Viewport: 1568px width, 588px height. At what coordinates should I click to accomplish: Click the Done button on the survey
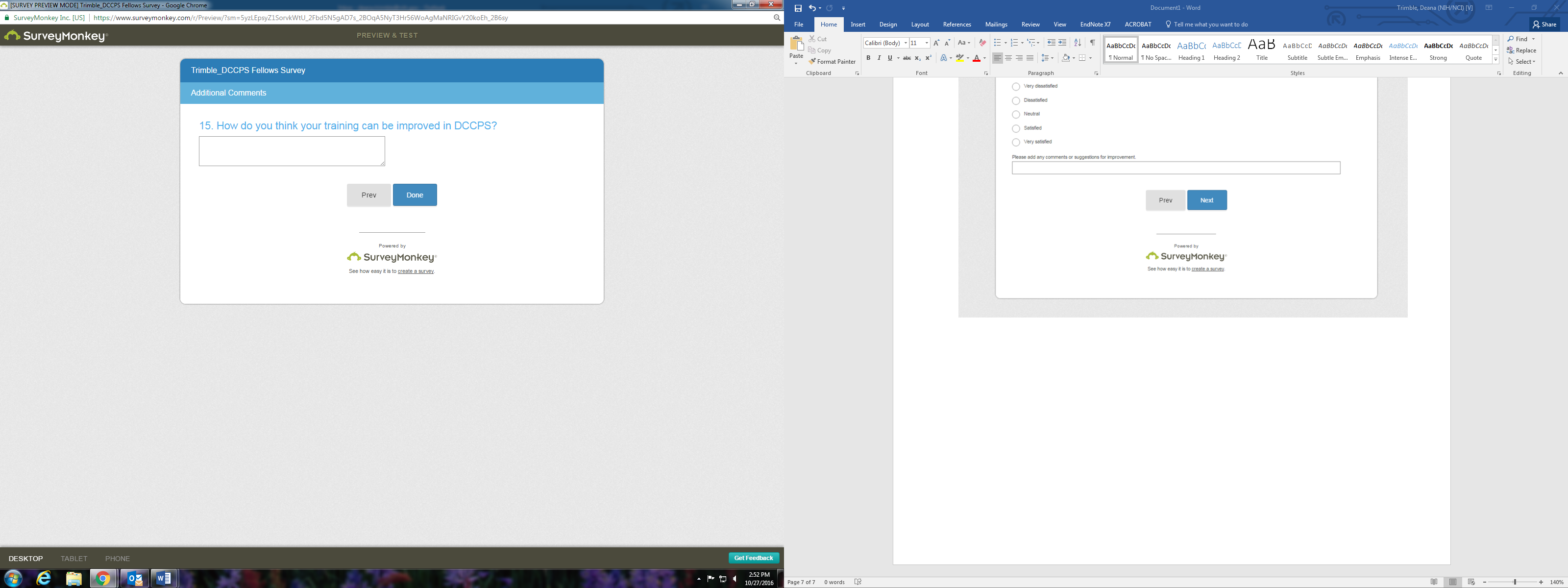coord(415,195)
